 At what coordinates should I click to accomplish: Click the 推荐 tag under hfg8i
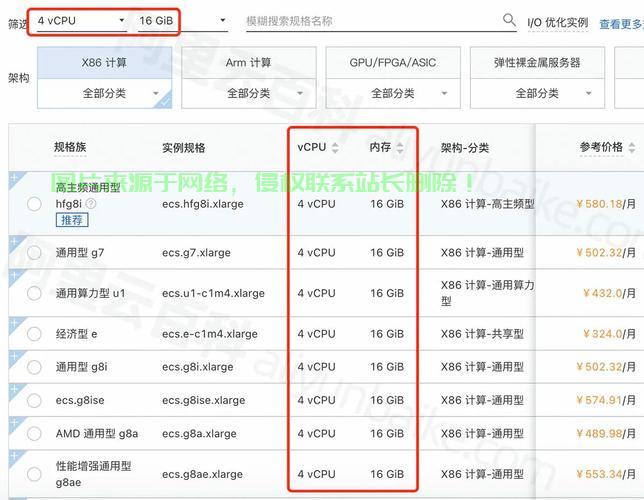coord(72,220)
